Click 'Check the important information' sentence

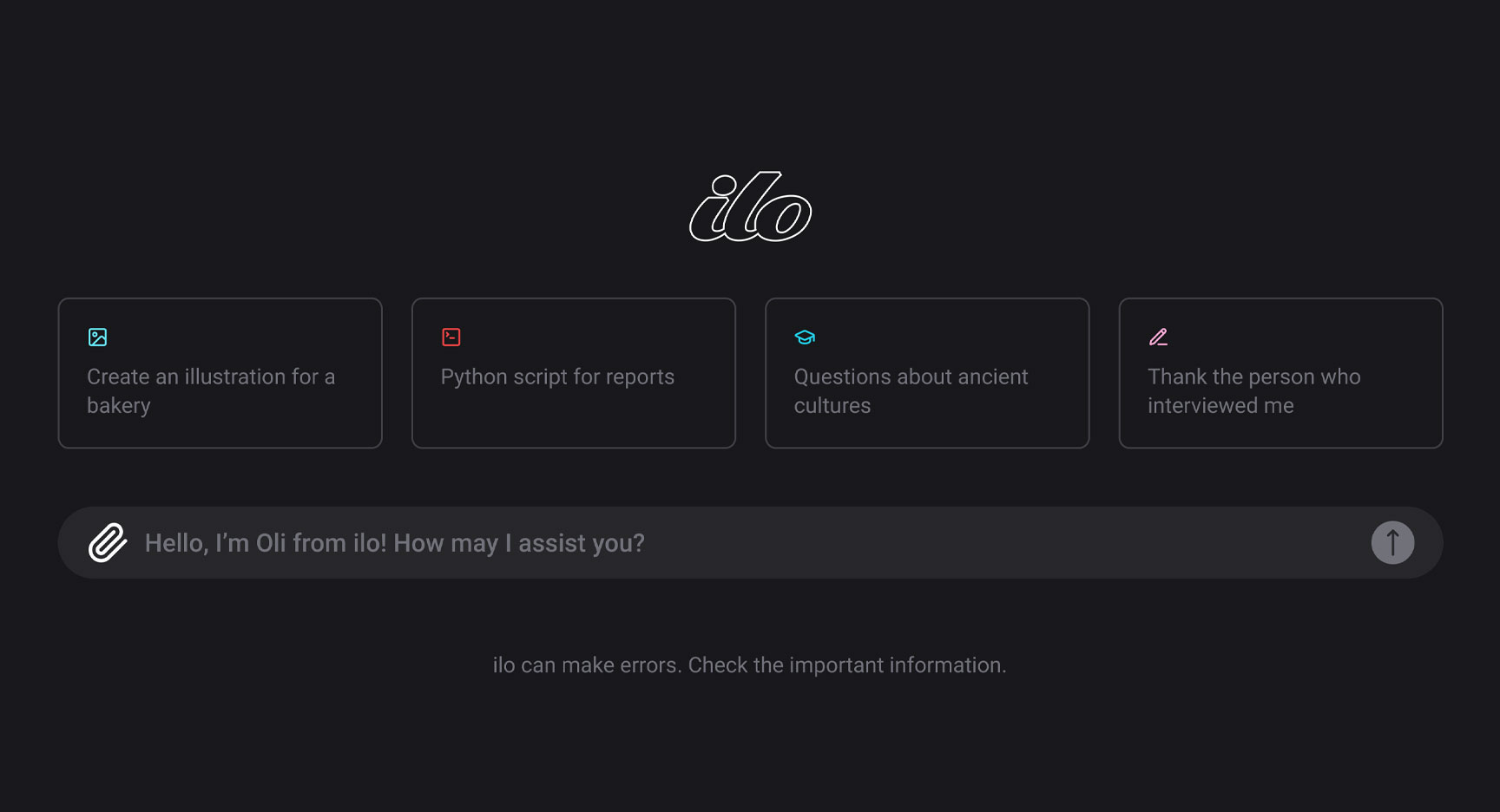(847, 665)
